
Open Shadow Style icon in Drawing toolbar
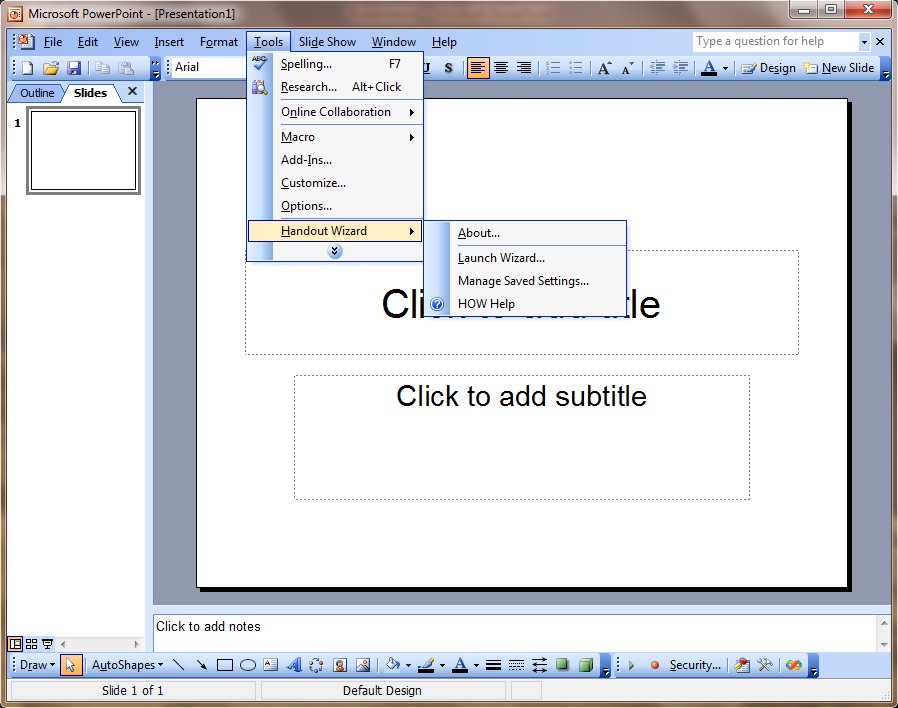point(562,664)
